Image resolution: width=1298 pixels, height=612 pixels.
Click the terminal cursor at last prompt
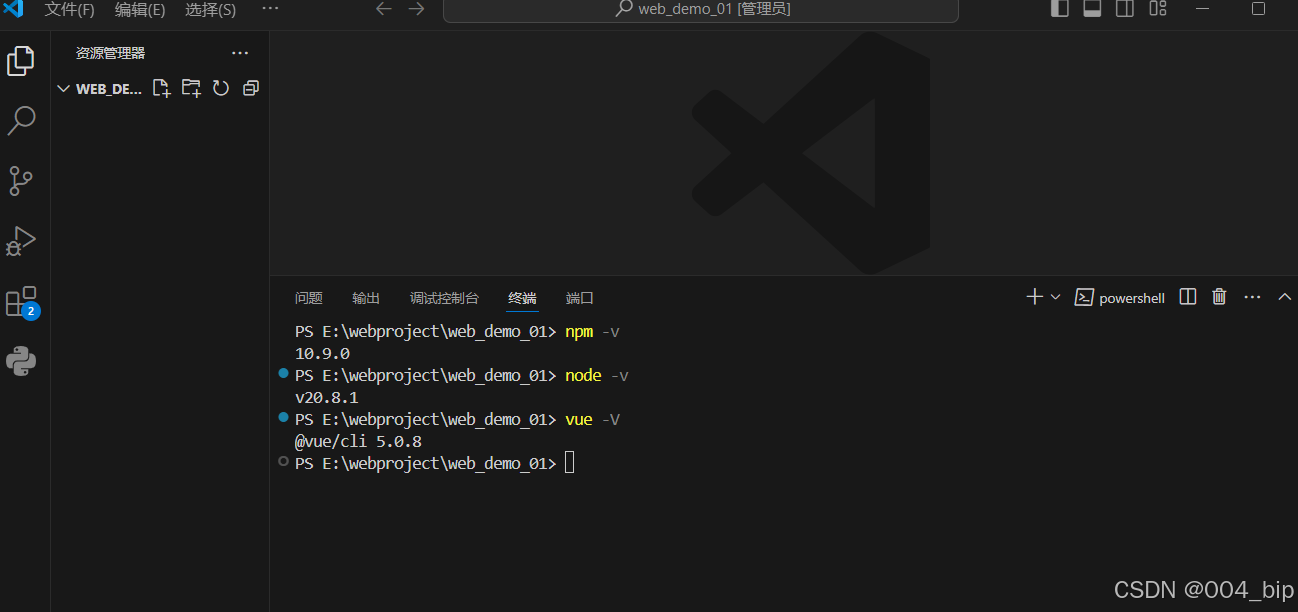pos(569,462)
